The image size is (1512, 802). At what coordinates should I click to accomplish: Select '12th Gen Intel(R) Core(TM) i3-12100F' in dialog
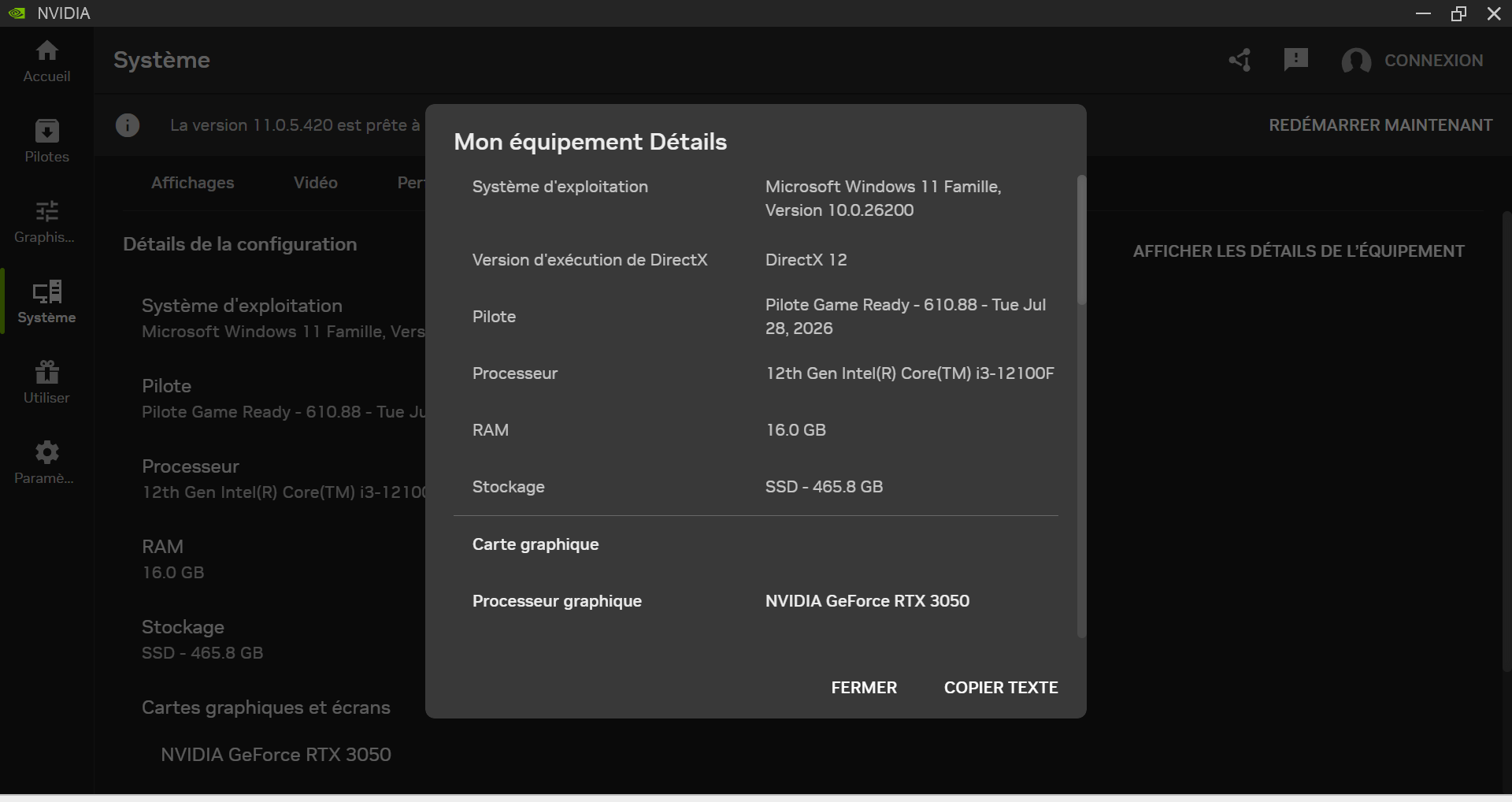[910, 373]
